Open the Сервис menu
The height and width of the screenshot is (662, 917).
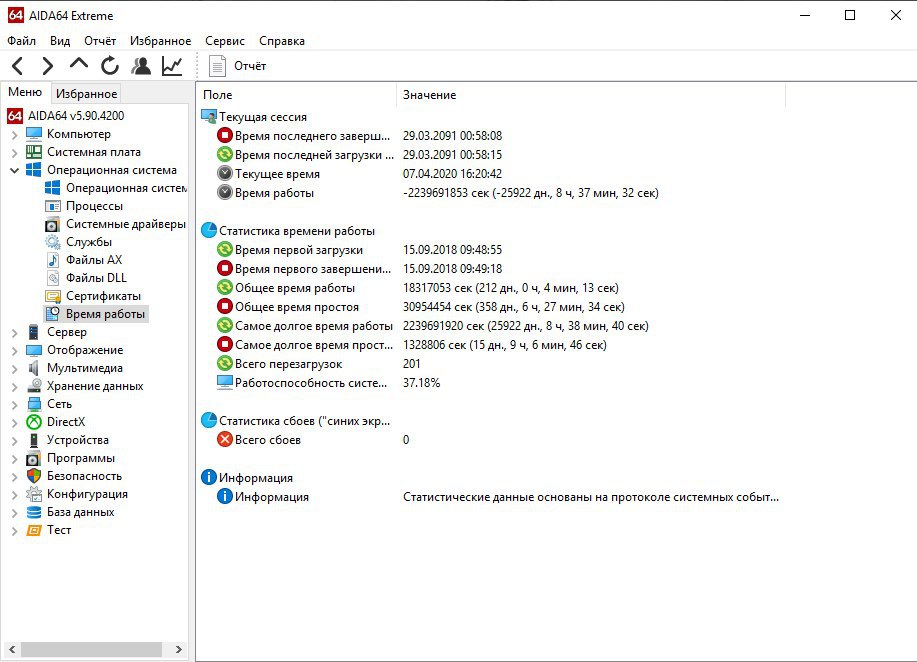point(225,41)
